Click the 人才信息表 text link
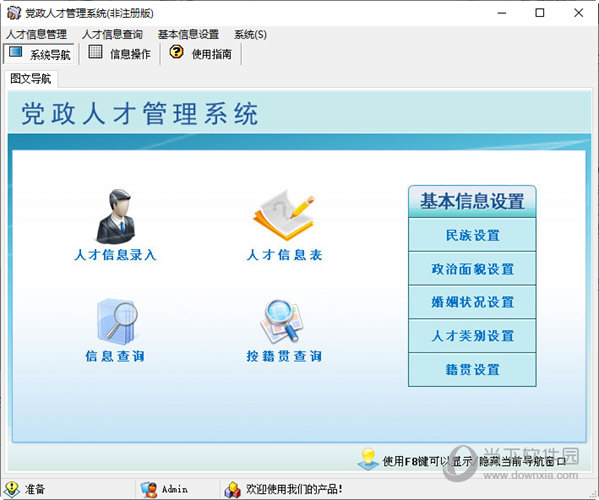Screen dimensions: 599x500 click(x=284, y=255)
